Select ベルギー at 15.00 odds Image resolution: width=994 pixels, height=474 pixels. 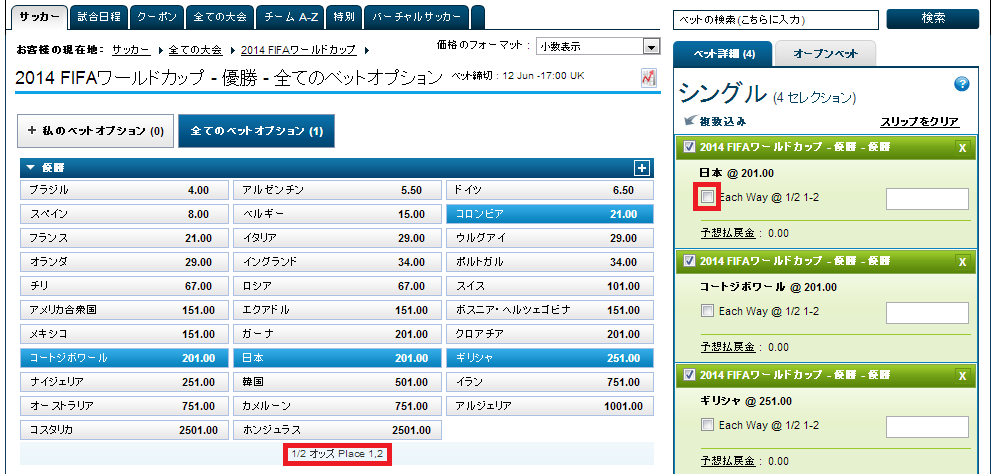(337, 214)
